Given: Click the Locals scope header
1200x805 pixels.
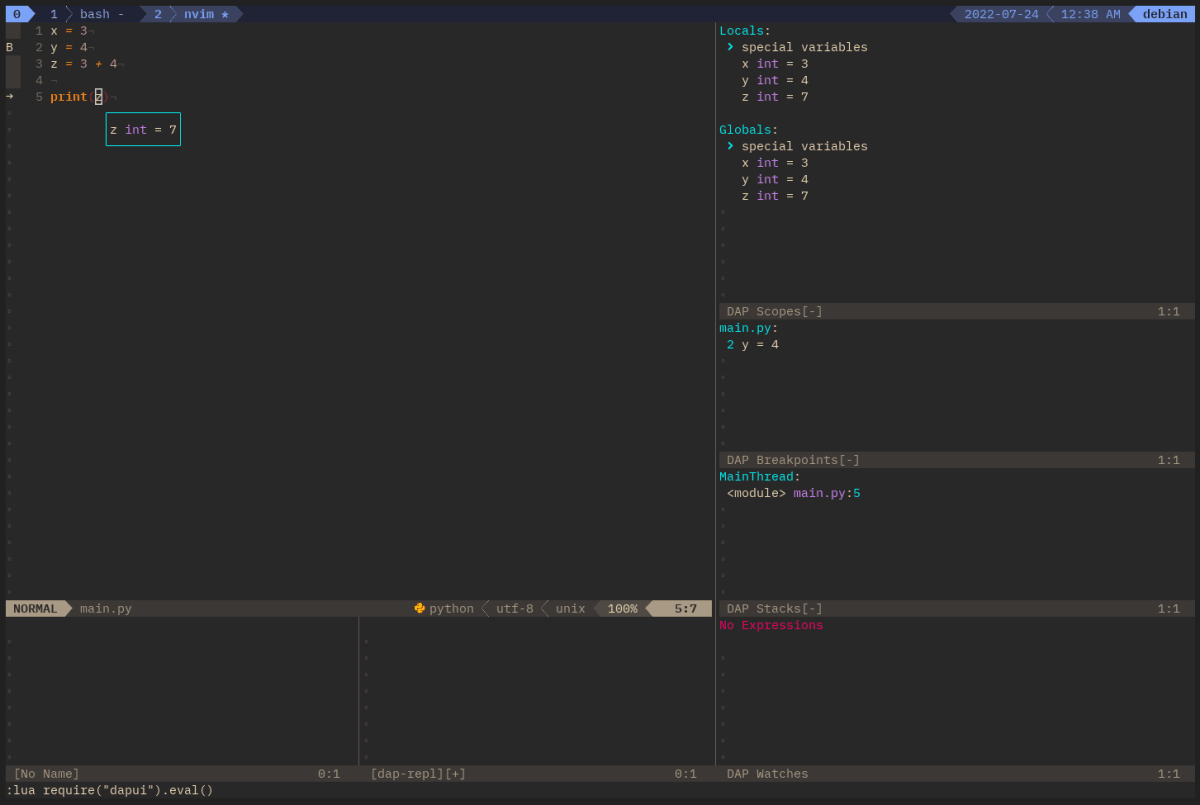Looking at the screenshot, I should [745, 31].
